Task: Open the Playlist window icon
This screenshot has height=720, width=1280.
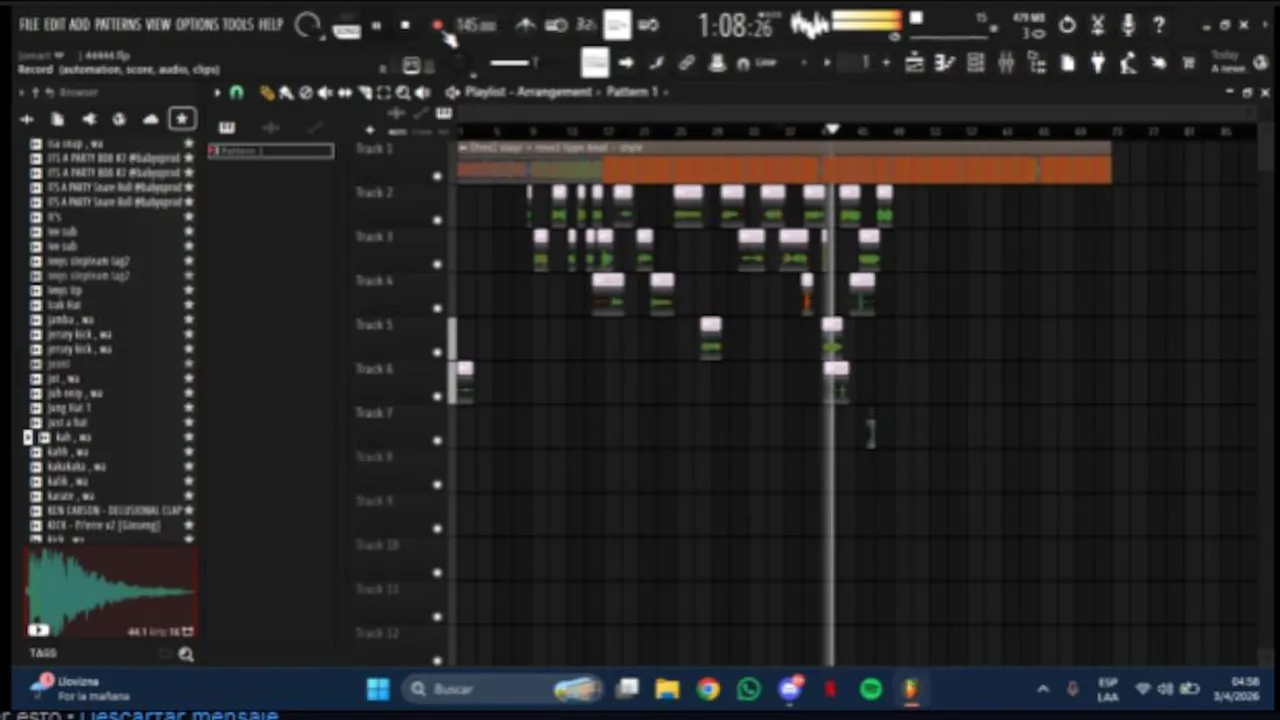Action: (x=914, y=63)
